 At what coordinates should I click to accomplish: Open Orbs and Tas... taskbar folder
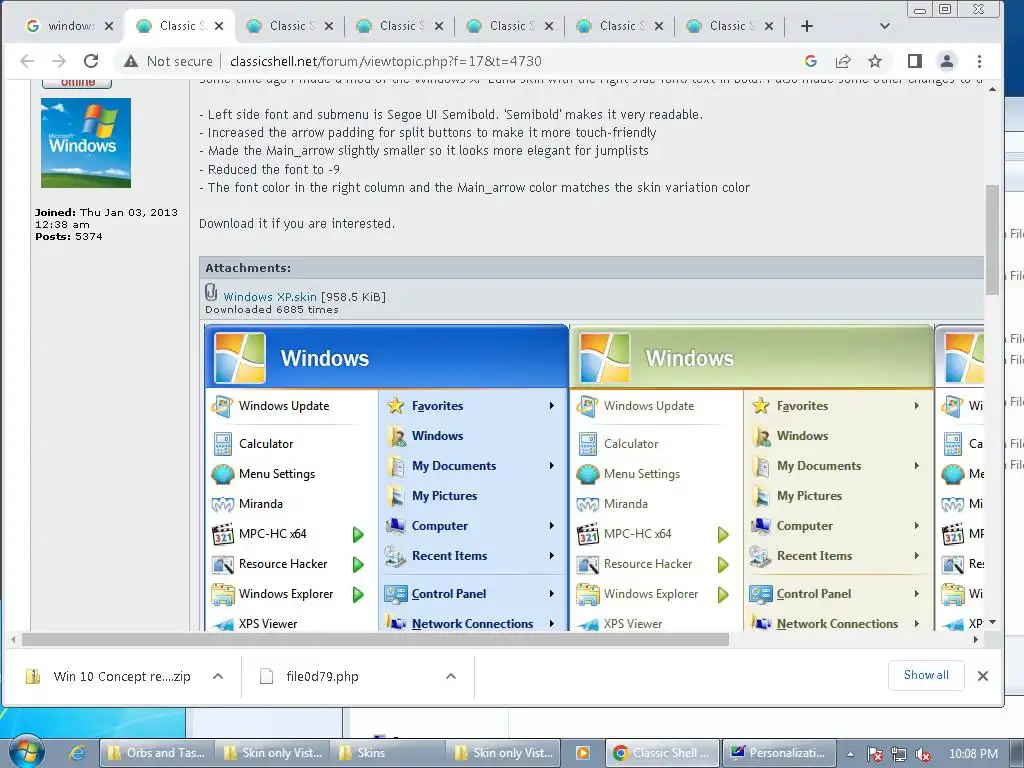pyautogui.click(x=156, y=753)
